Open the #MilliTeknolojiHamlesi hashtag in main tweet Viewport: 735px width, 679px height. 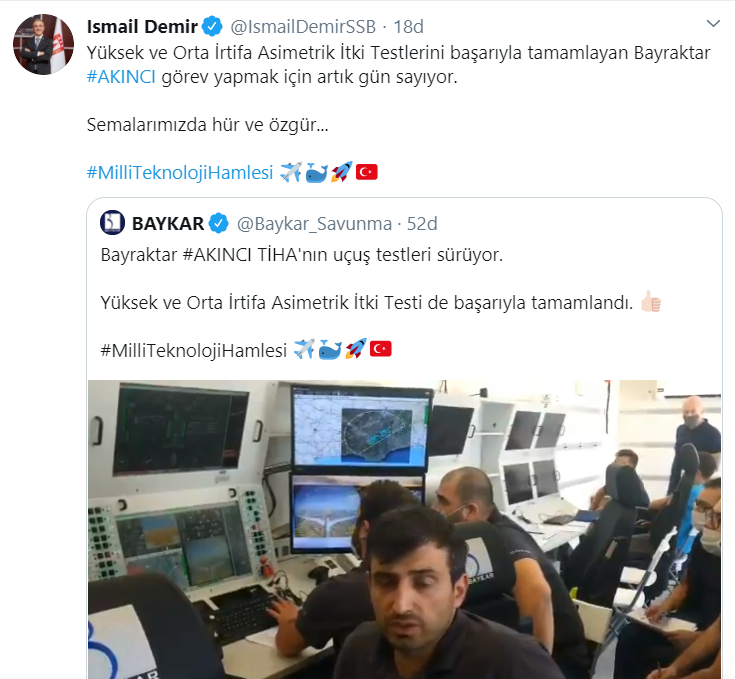click(x=180, y=172)
